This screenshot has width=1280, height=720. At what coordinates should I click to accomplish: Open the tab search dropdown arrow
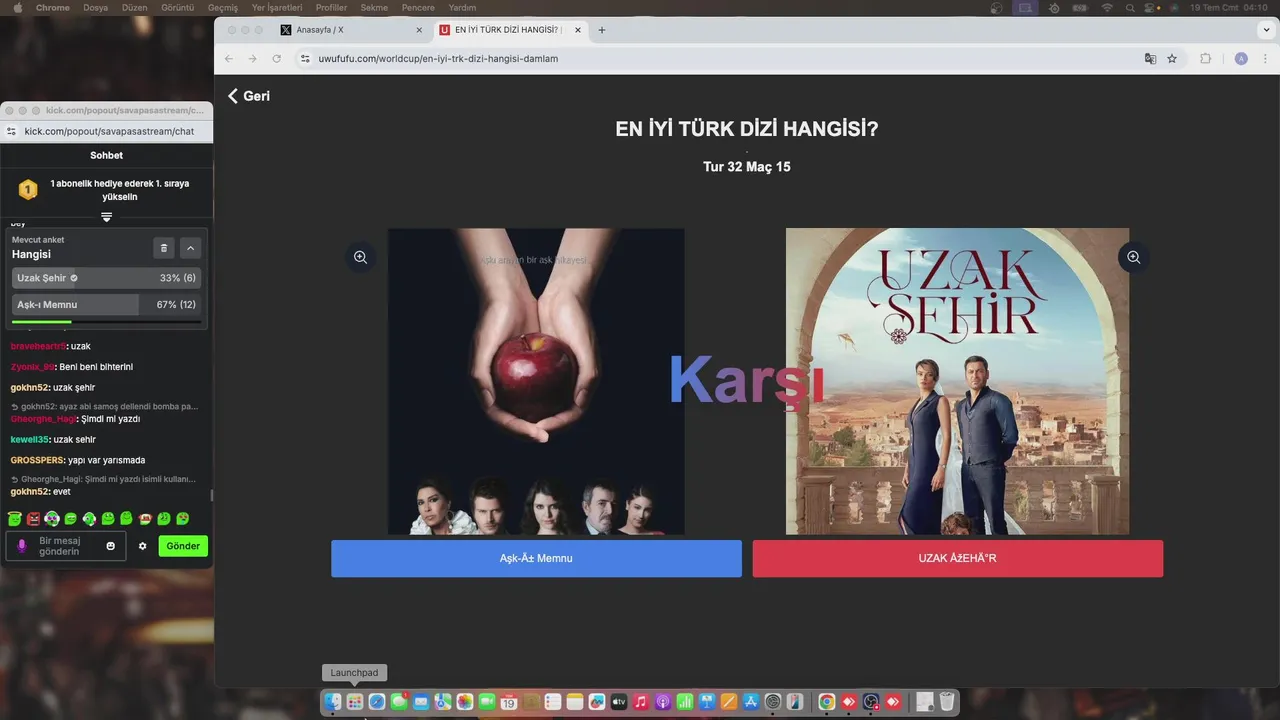[x=1267, y=30]
